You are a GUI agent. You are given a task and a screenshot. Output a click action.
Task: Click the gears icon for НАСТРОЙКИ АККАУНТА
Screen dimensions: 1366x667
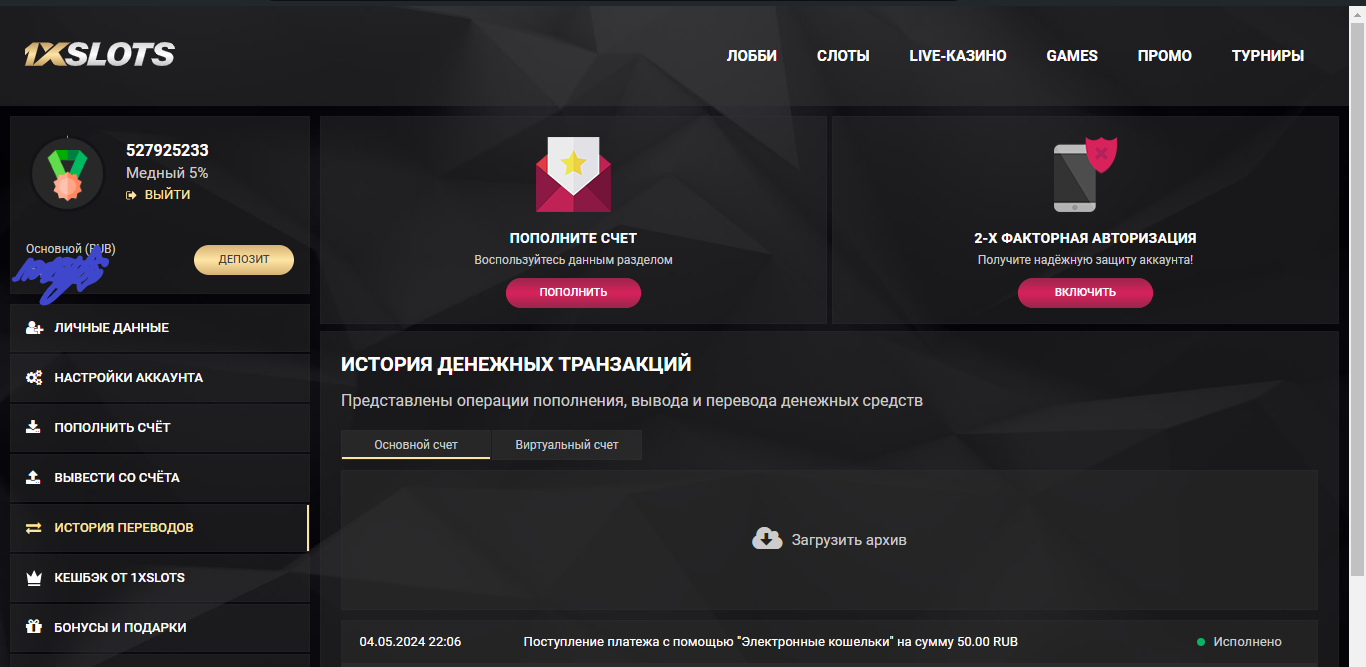(34, 378)
